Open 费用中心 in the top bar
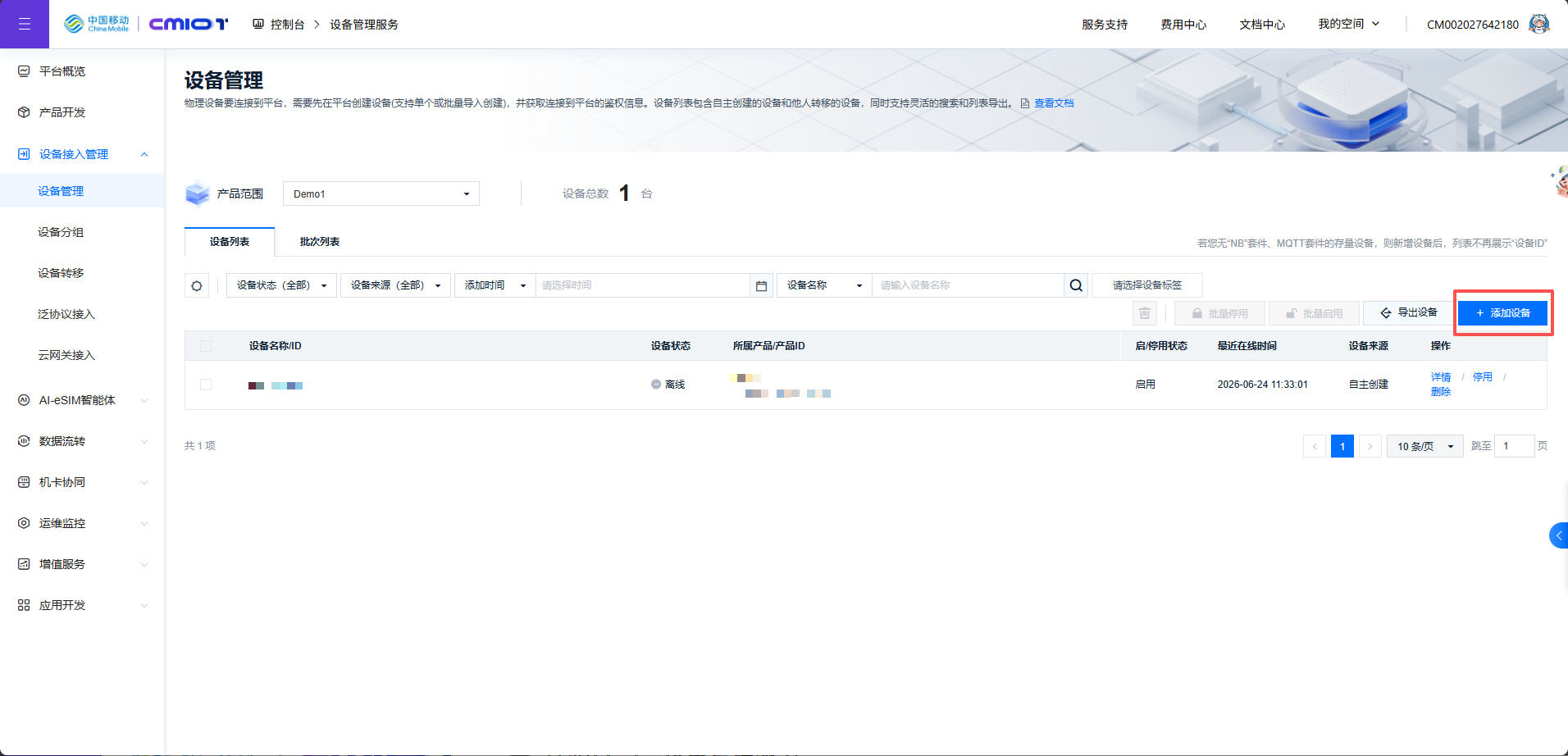 (1183, 25)
